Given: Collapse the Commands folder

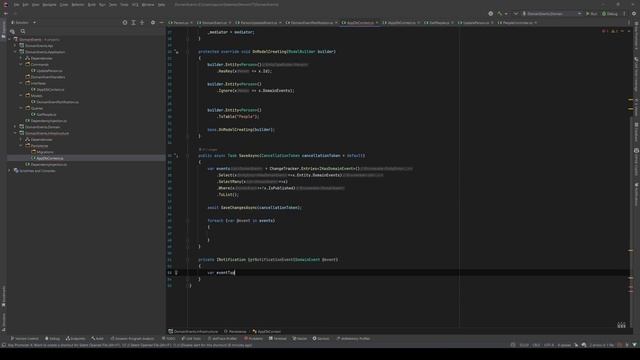Looking at the screenshot, I should coord(21,64).
